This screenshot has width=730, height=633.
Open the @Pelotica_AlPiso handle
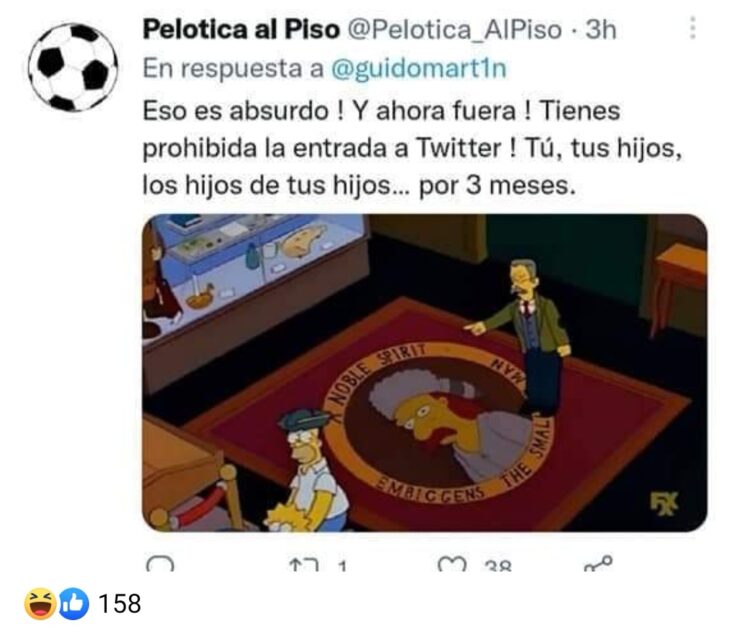[455, 30]
